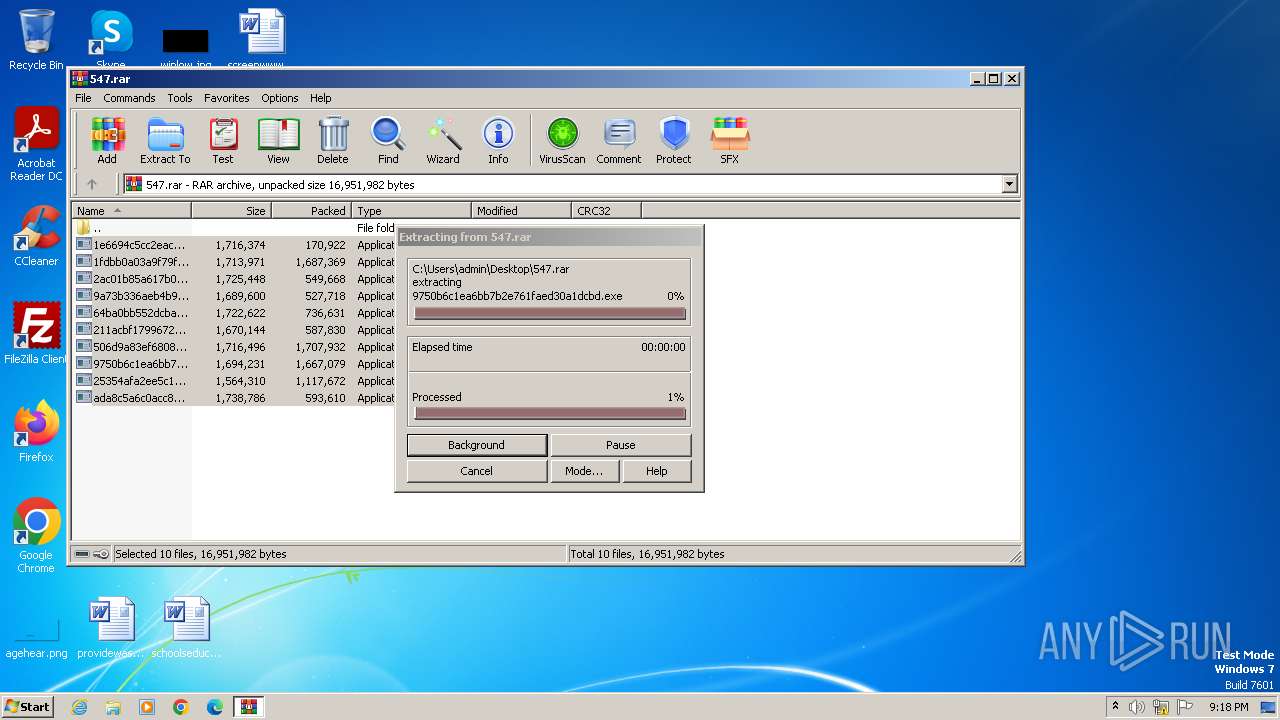Click the View file icon
This screenshot has width=1280, height=720.
click(278, 140)
